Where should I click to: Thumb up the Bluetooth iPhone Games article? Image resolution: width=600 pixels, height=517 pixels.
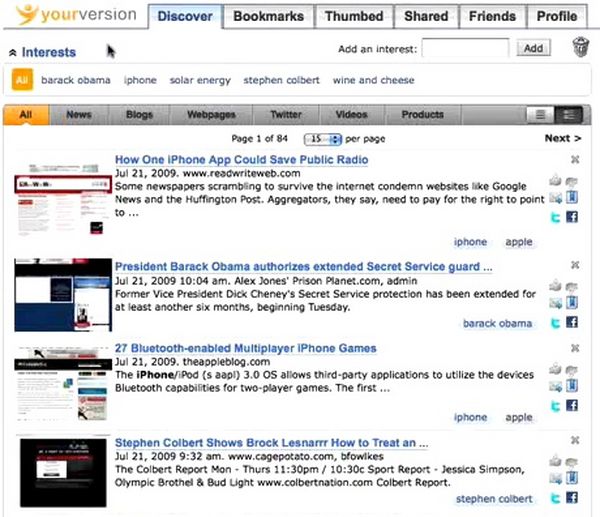click(555, 369)
